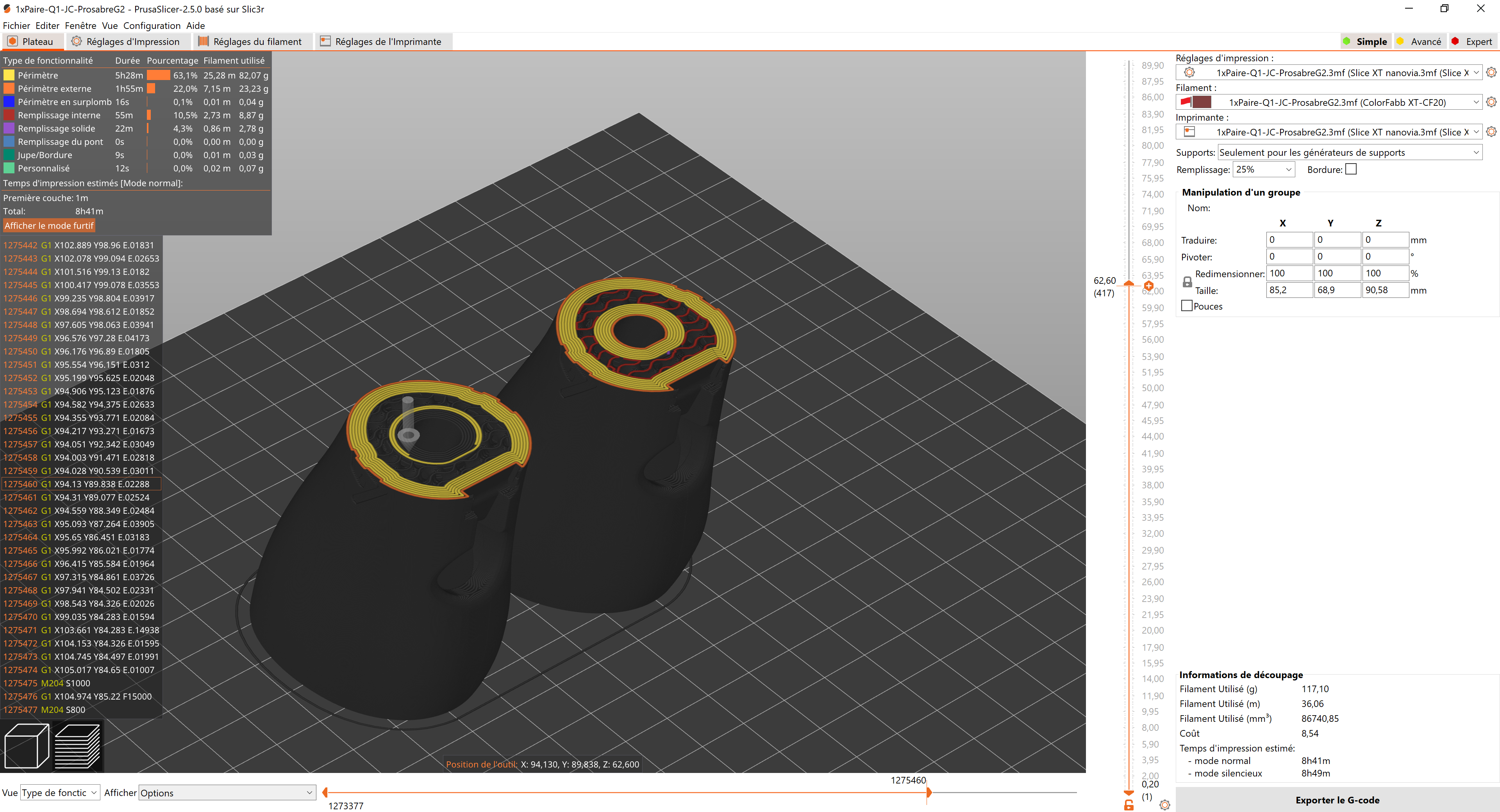Open the Supports dropdown
Viewport: 1500px width, 812px height.
click(1349, 153)
